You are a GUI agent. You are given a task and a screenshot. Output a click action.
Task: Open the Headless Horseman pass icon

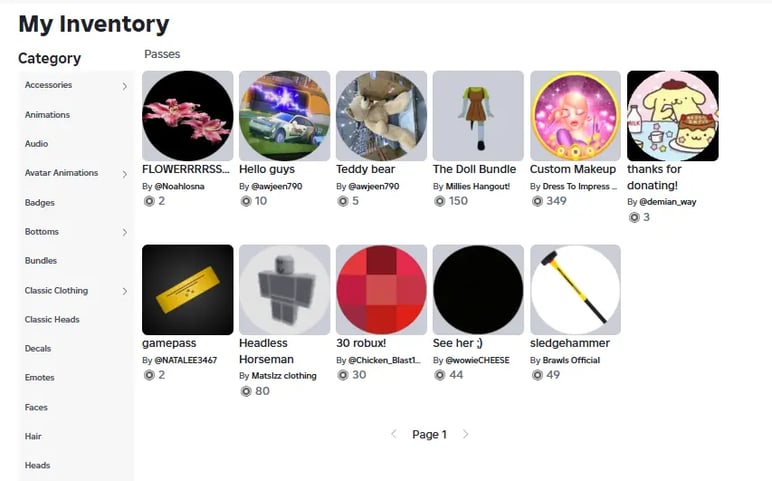285,289
